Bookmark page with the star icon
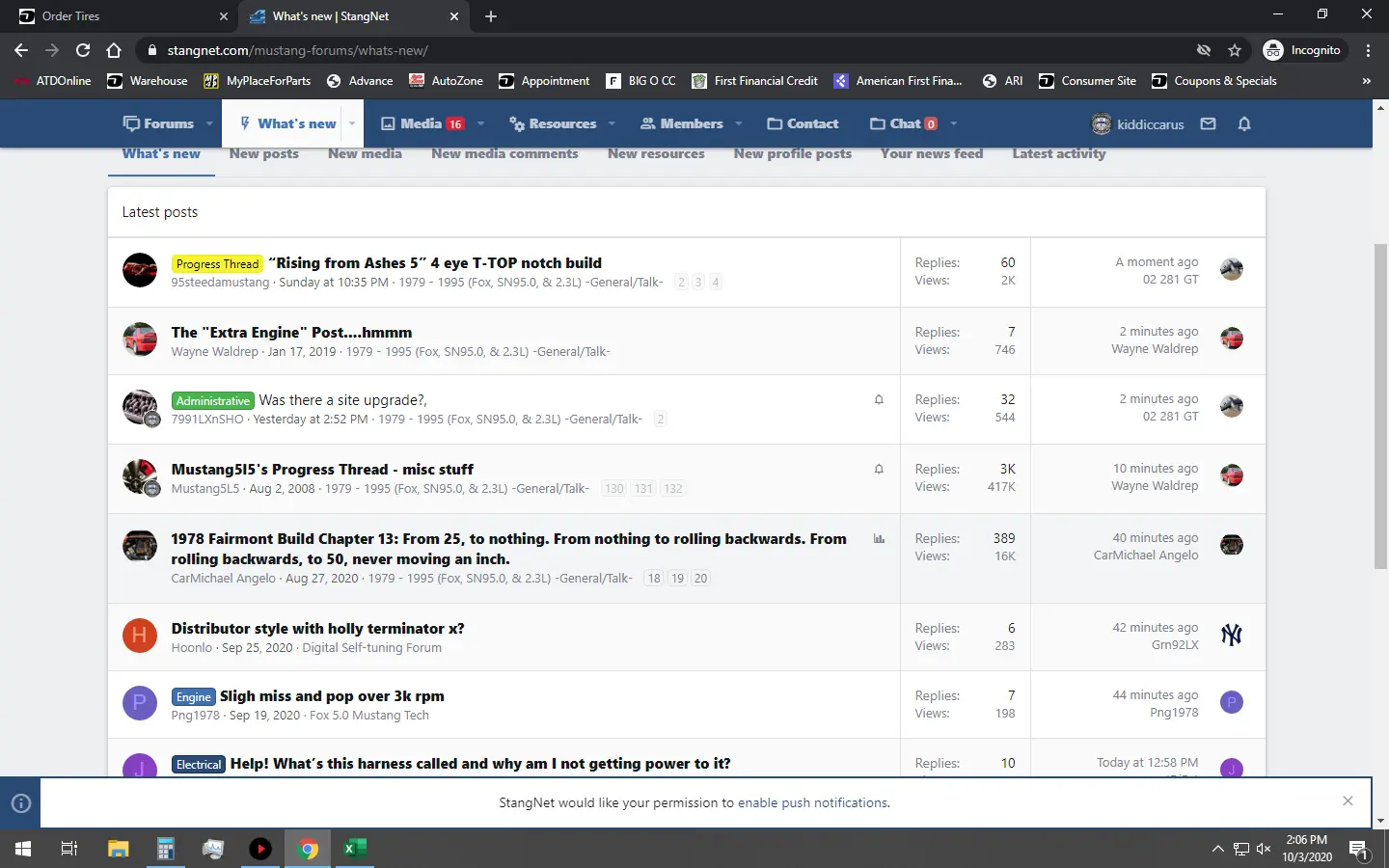This screenshot has width=1389, height=868. coord(1235,50)
